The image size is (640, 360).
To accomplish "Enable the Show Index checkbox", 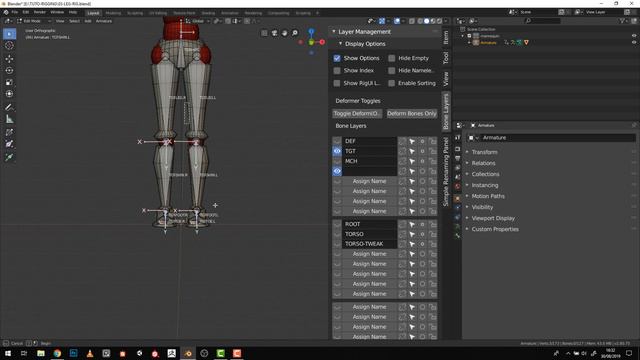I will point(337,71).
